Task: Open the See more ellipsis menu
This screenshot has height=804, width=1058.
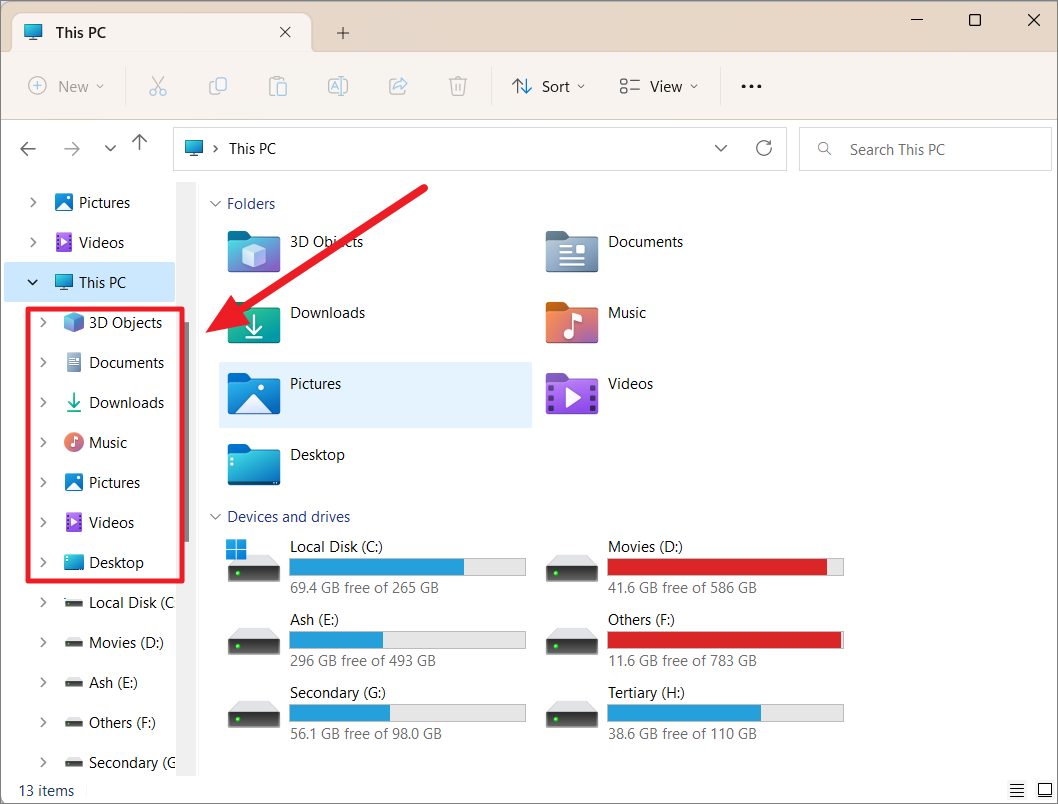Action: pyautogui.click(x=751, y=86)
